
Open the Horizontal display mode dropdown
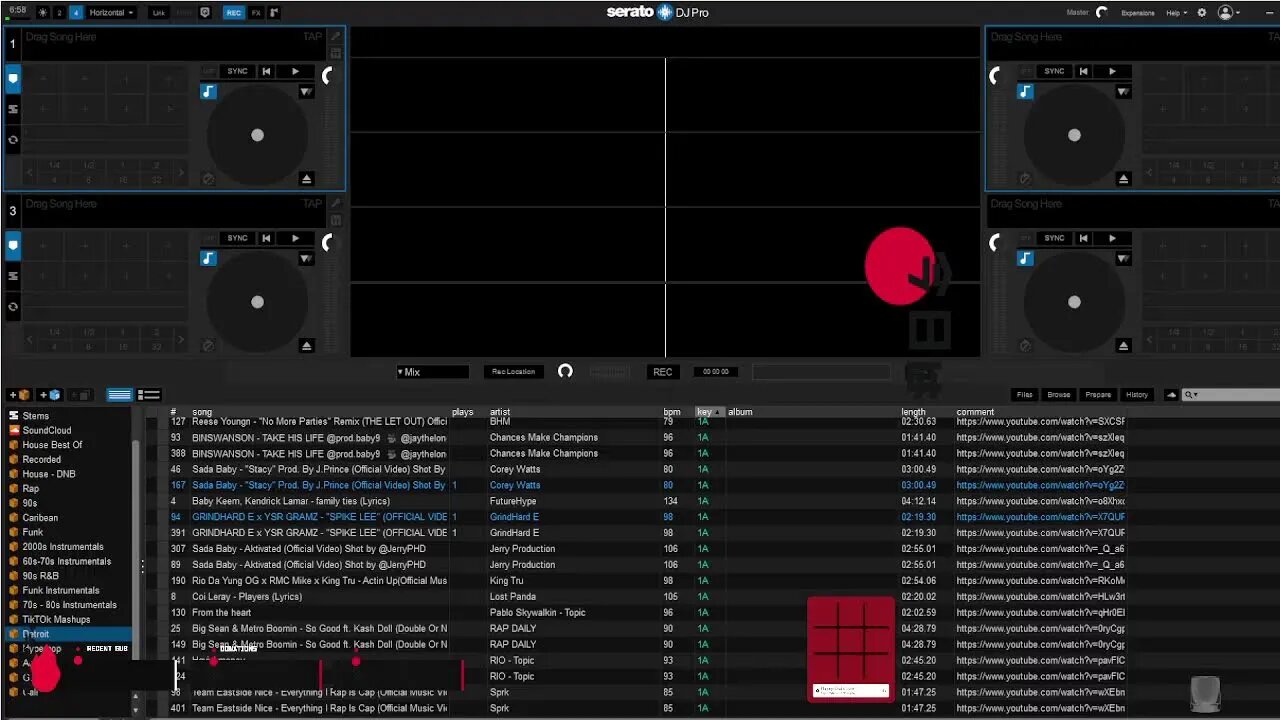click(x=112, y=13)
